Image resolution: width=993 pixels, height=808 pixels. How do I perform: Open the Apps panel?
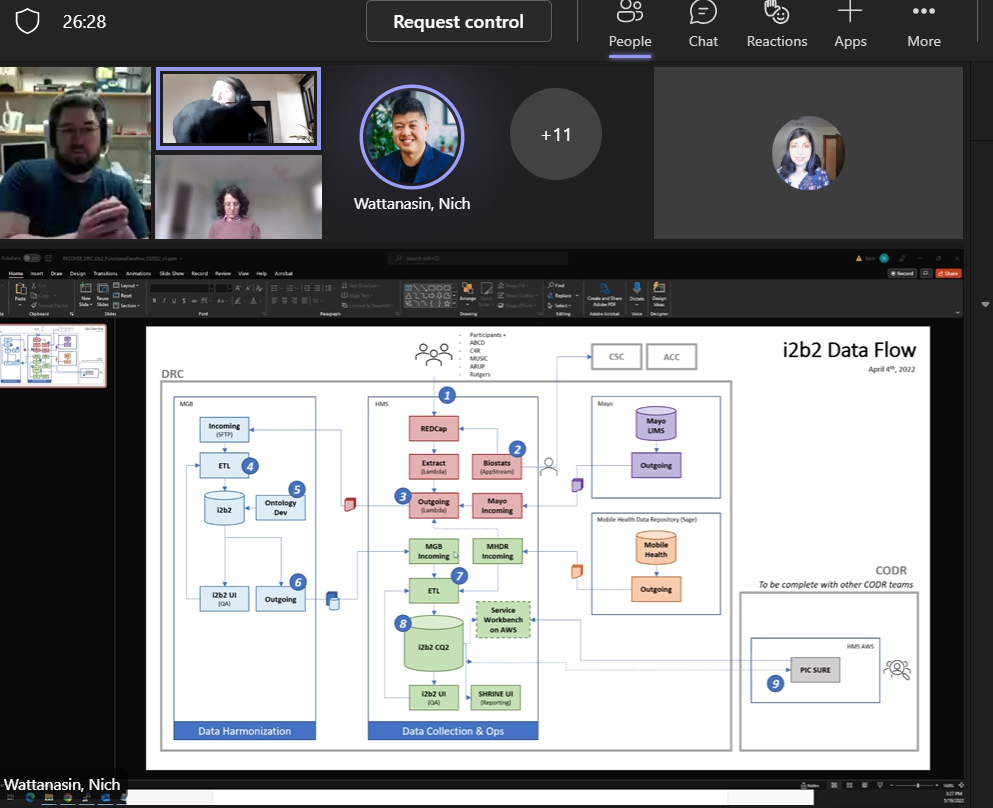tap(850, 25)
